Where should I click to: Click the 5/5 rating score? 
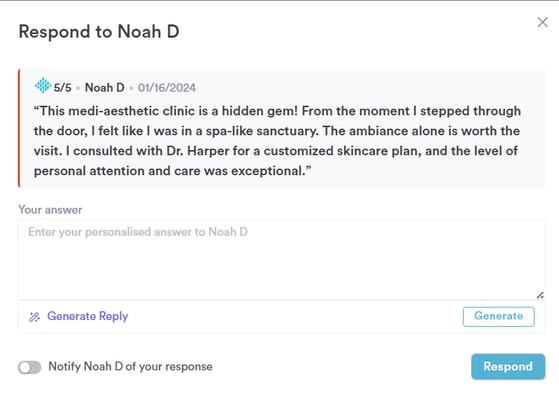pos(62,88)
